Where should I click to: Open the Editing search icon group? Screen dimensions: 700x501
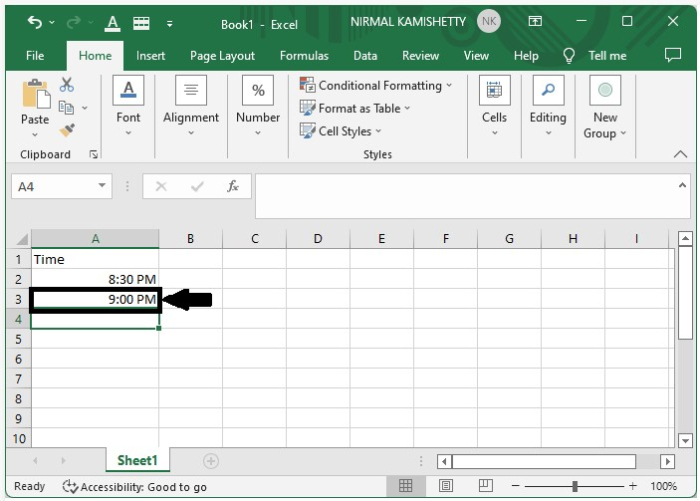point(547,105)
